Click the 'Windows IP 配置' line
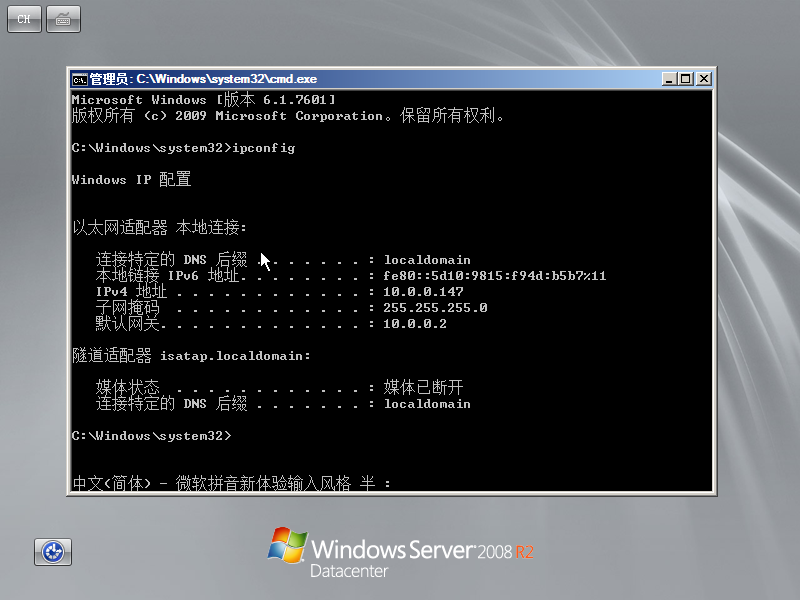800x600 pixels. click(131, 180)
